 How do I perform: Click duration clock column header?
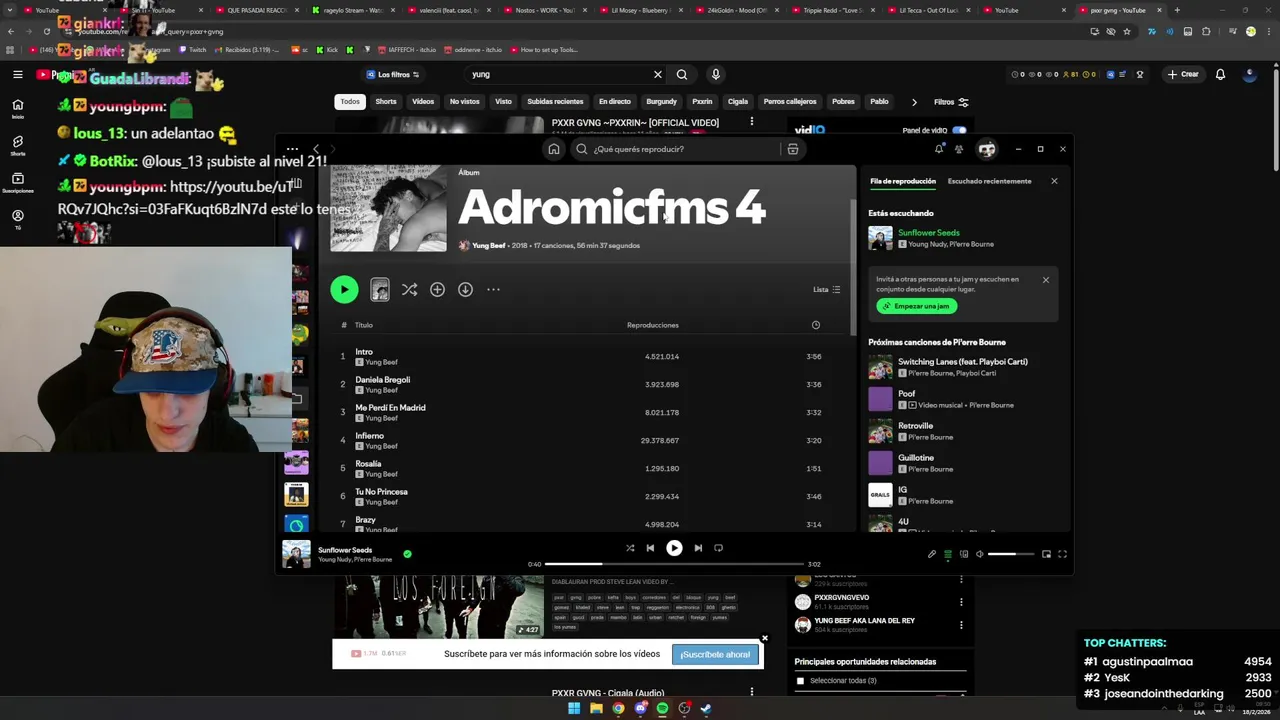tap(815, 325)
